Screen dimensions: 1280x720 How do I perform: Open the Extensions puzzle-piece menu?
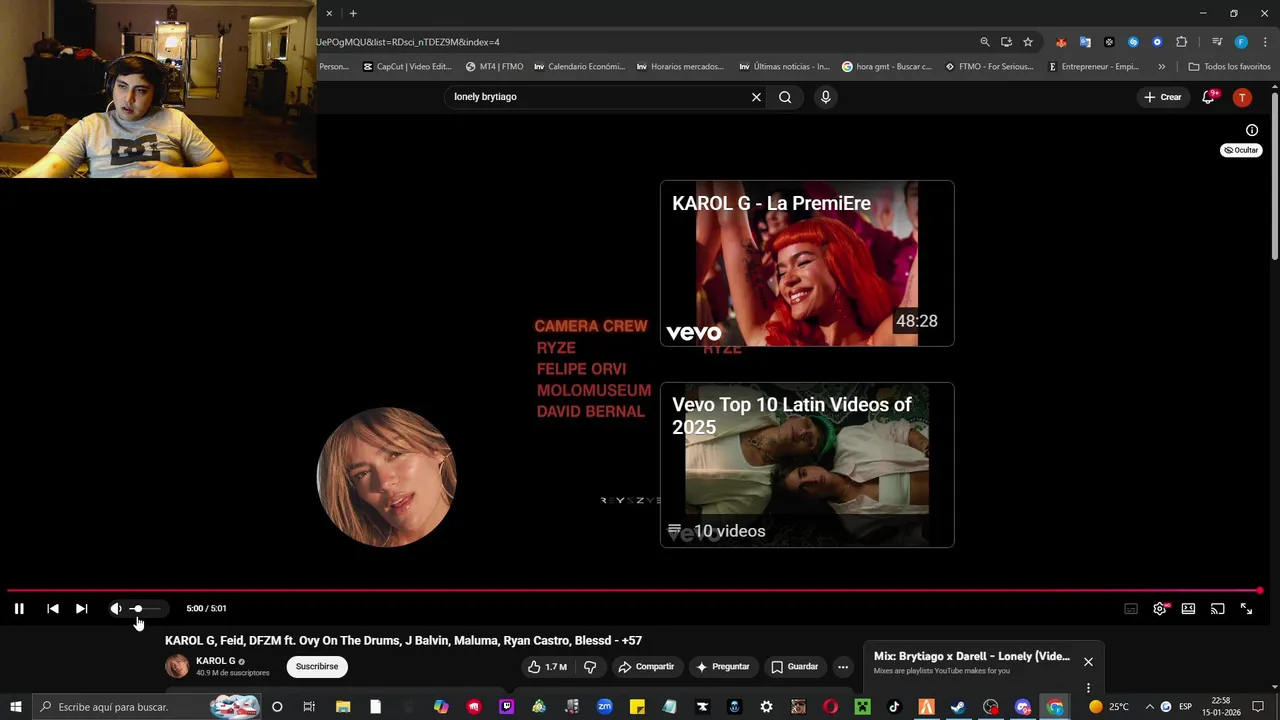[x=1181, y=42]
